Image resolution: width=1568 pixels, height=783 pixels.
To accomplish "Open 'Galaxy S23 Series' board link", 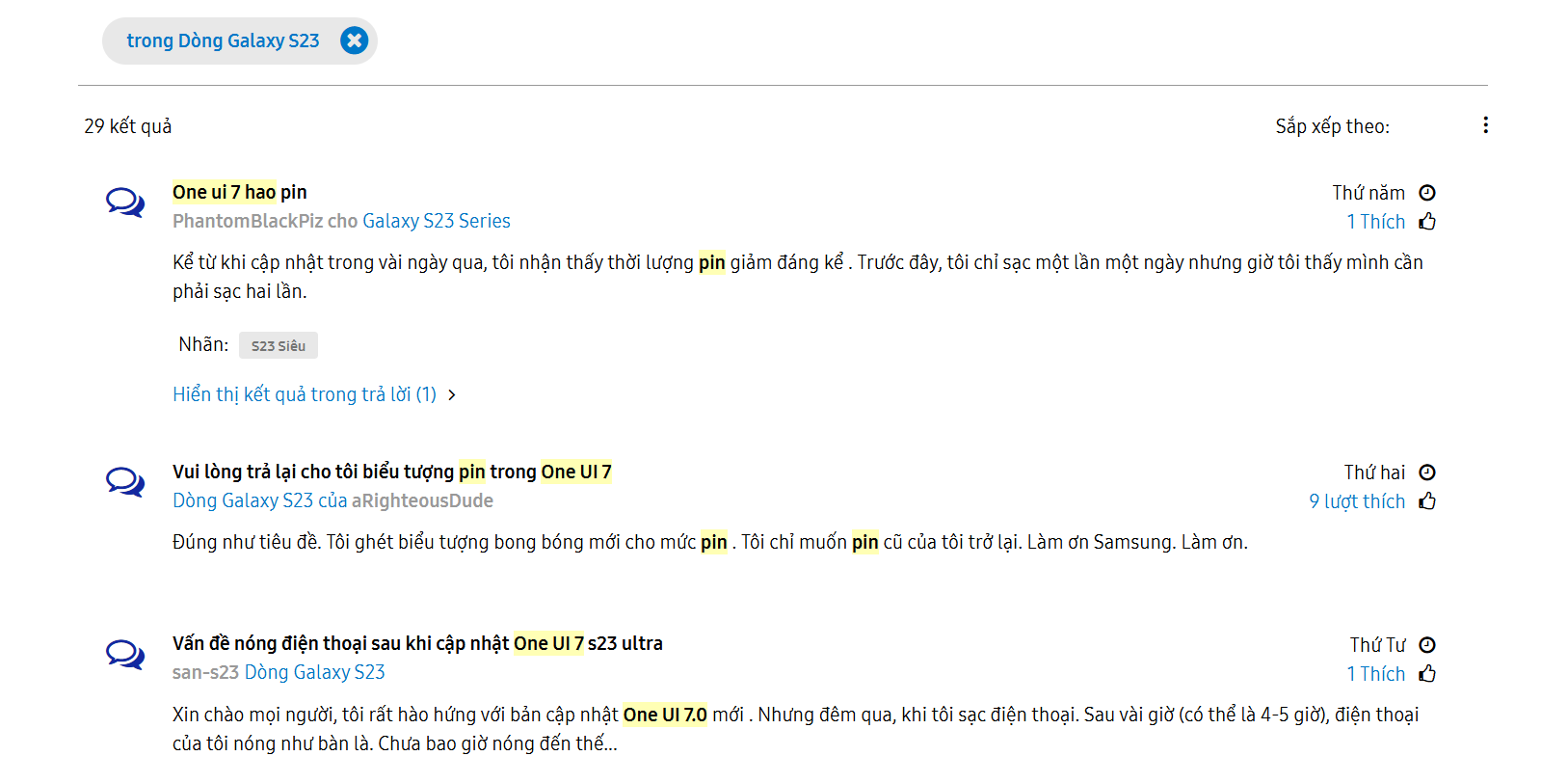I will tap(437, 221).
